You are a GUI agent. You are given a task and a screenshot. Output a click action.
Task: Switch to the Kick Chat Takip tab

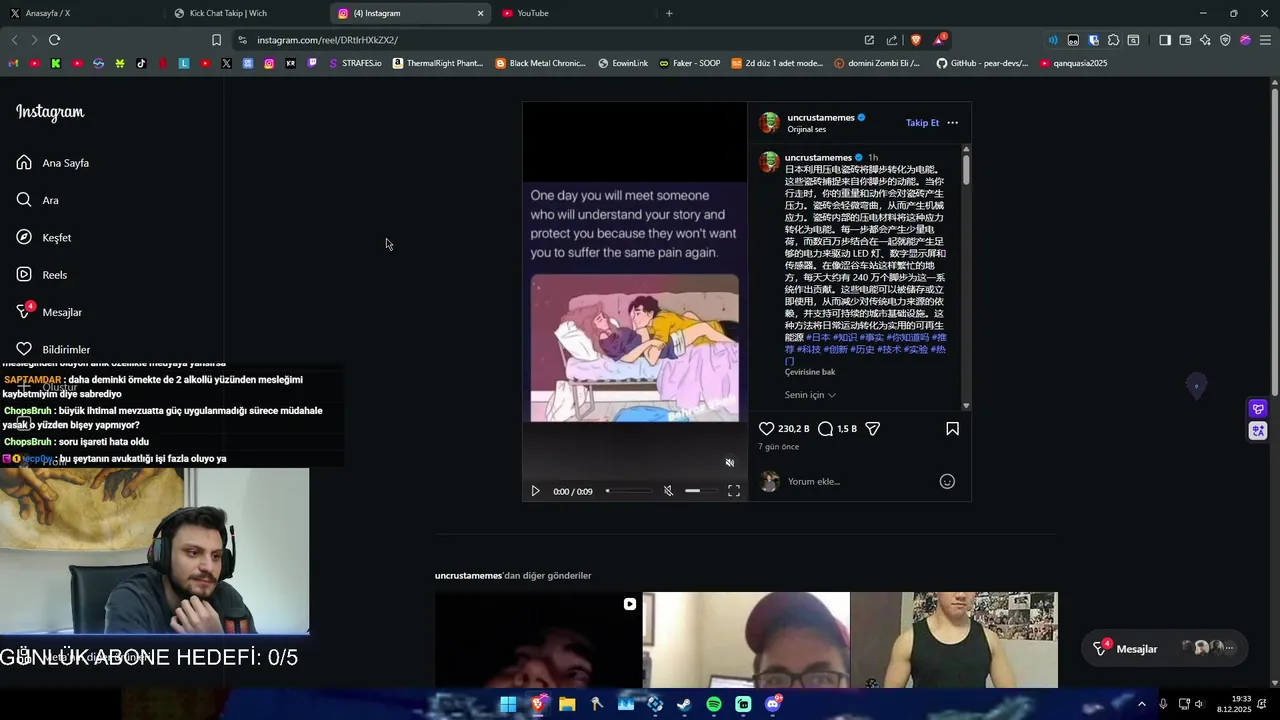point(245,13)
